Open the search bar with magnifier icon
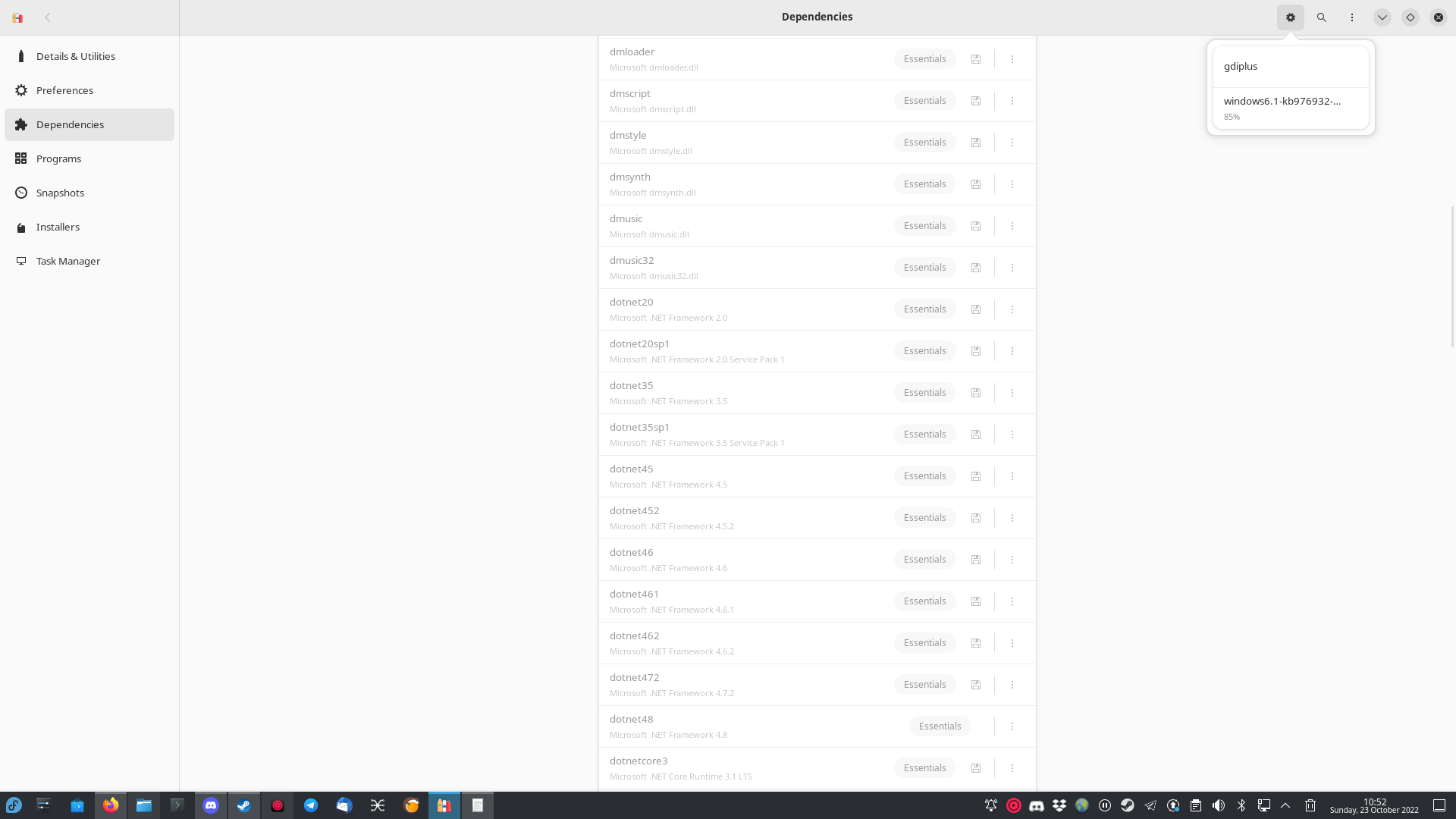This screenshot has width=1456, height=819. coord(1321,17)
